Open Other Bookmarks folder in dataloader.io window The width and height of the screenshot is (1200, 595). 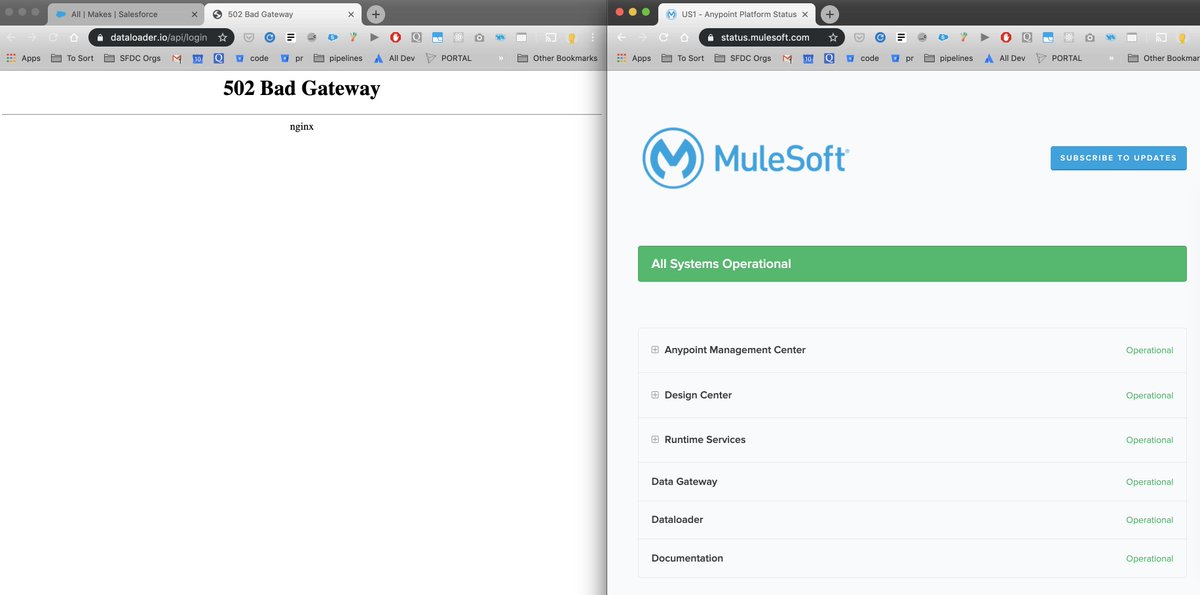[557, 58]
